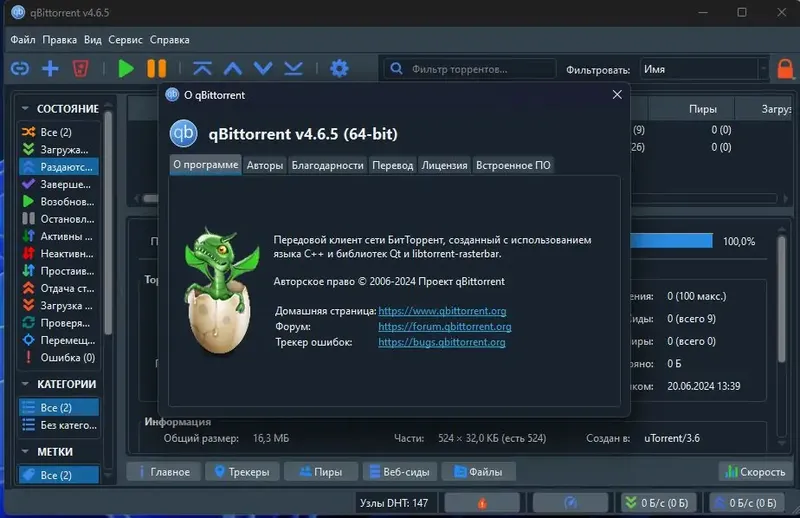Viewport: 800px width, 518px height.
Task: Open the Правка menu
Action: pos(60,40)
